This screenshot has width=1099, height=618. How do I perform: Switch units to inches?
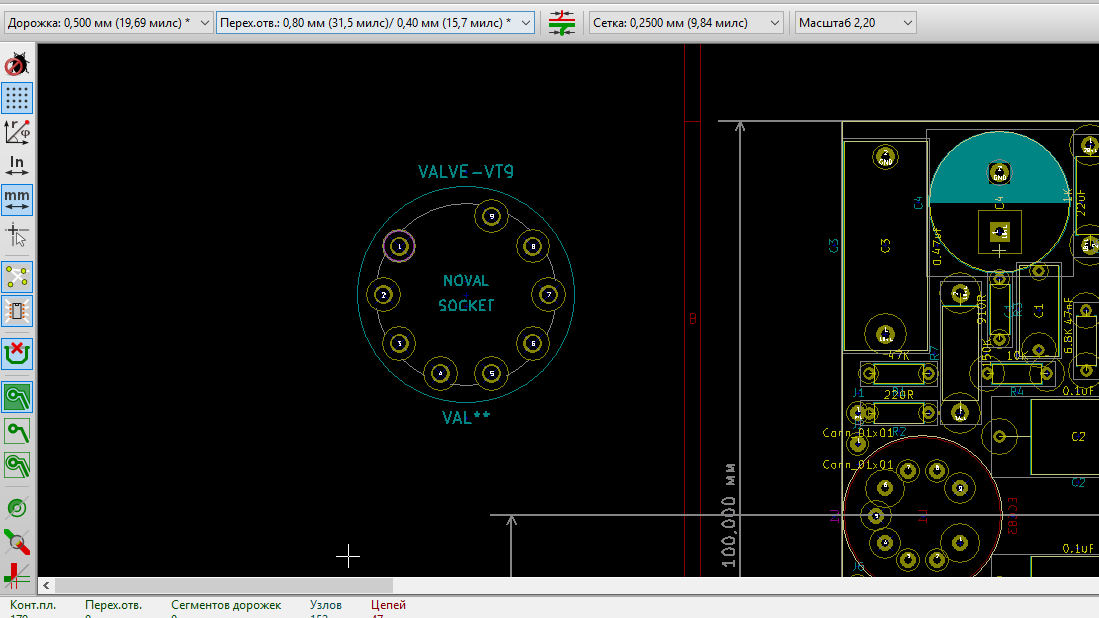click(x=17, y=165)
